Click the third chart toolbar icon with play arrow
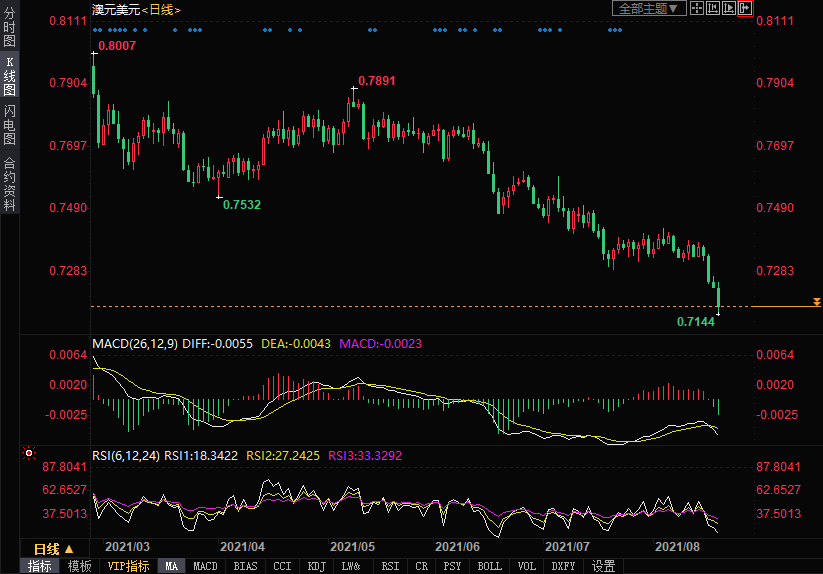 point(728,8)
